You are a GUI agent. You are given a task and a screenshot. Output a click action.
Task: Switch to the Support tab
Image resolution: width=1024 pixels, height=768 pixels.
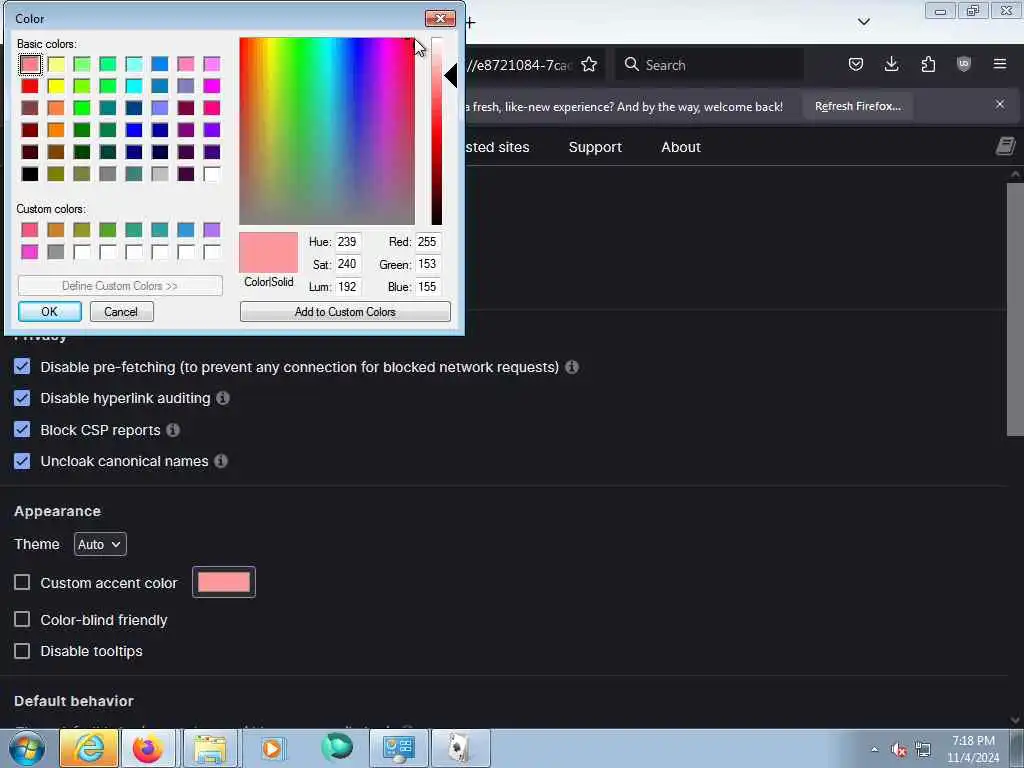pyautogui.click(x=595, y=147)
